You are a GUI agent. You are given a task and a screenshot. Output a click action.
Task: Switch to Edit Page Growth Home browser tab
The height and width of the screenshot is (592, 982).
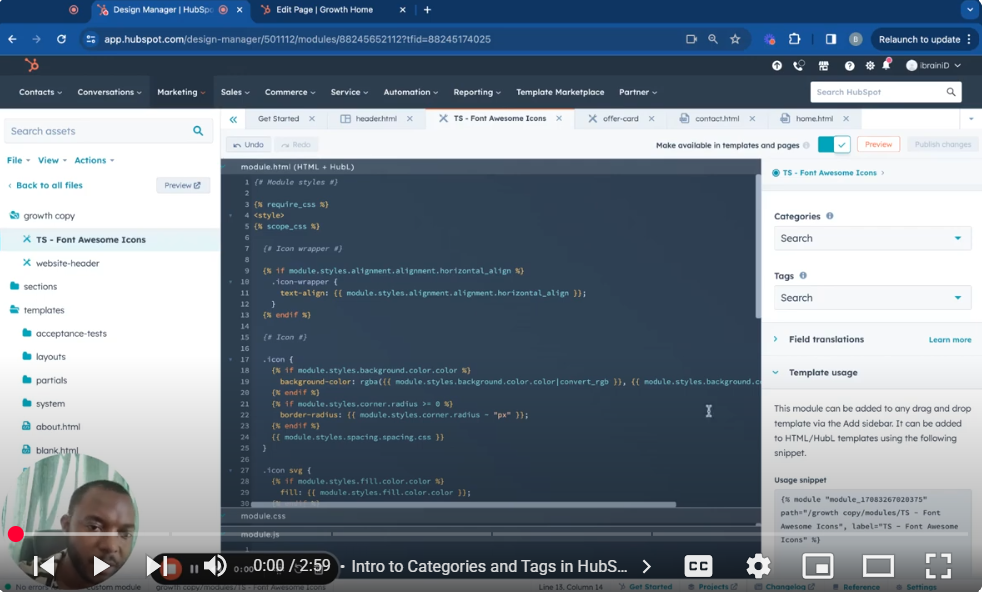pos(324,10)
